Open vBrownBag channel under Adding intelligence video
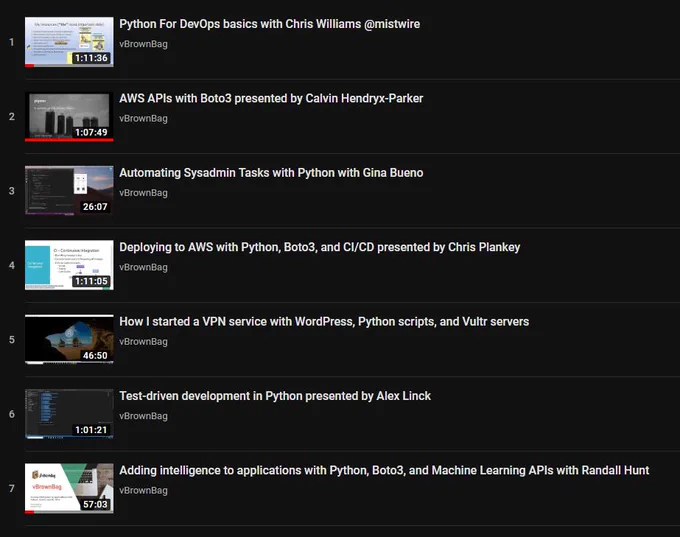The height and width of the screenshot is (537, 680). 144,490
